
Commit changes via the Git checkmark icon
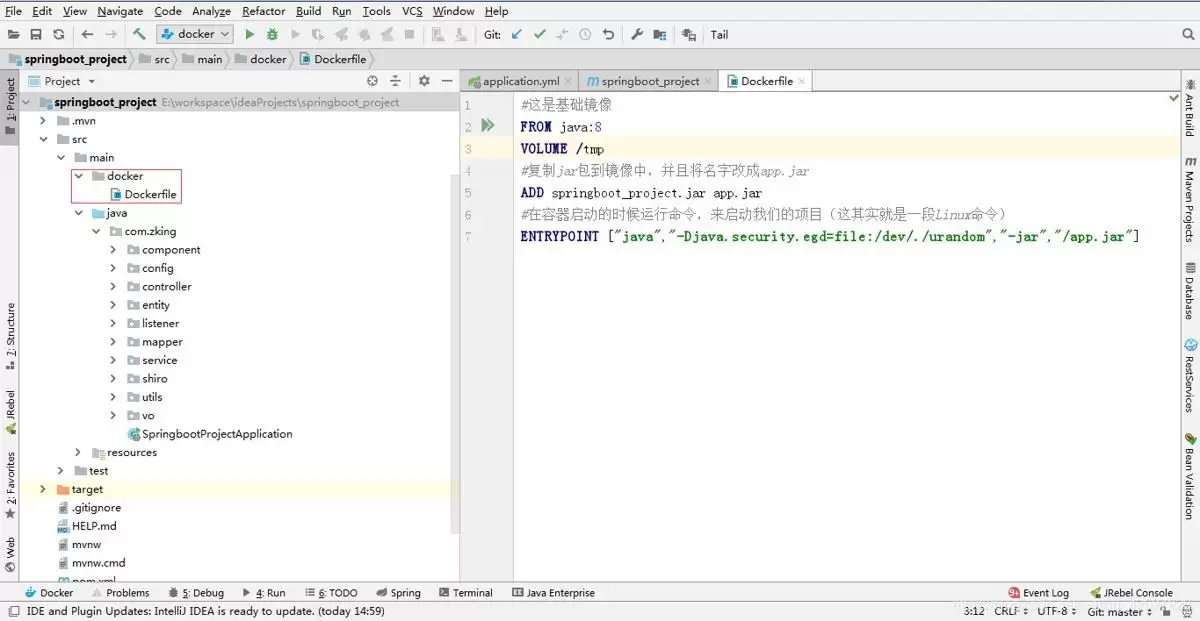point(539,34)
